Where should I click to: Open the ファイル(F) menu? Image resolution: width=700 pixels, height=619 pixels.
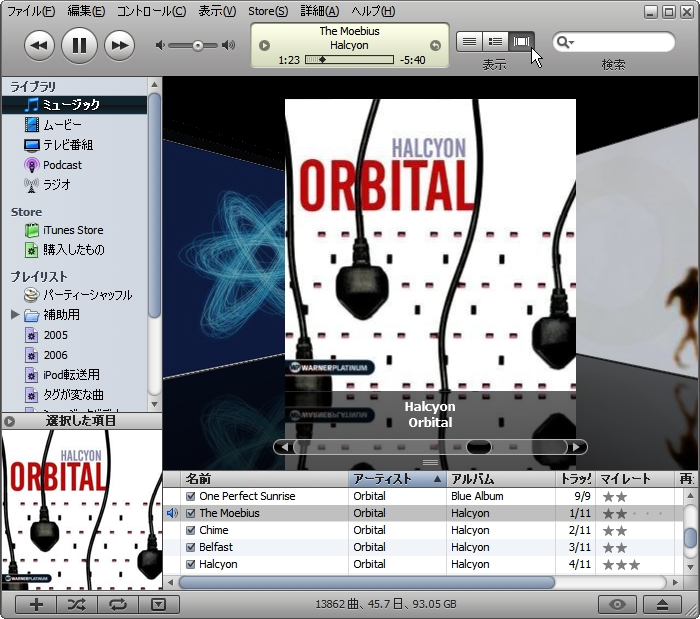pyautogui.click(x=31, y=11)
